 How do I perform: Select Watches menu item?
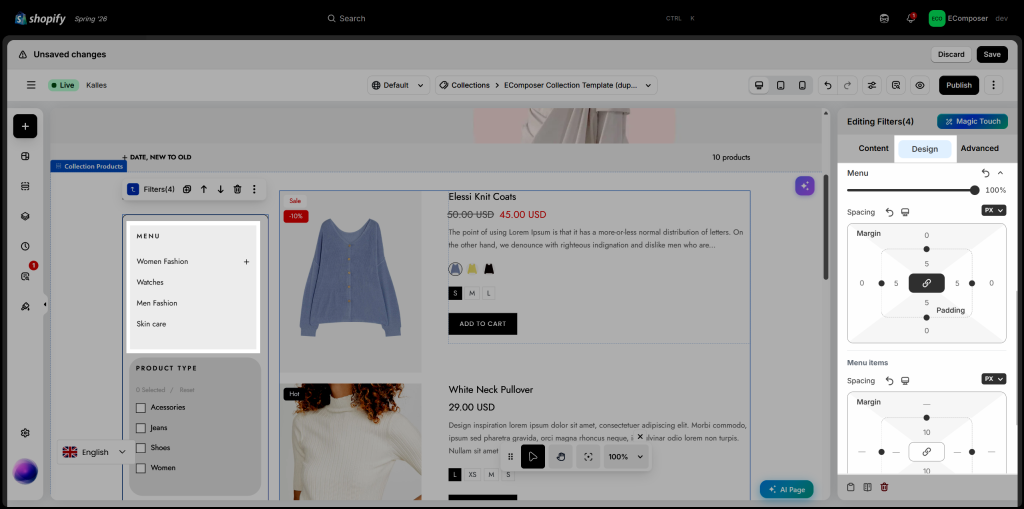click(150, 282)
